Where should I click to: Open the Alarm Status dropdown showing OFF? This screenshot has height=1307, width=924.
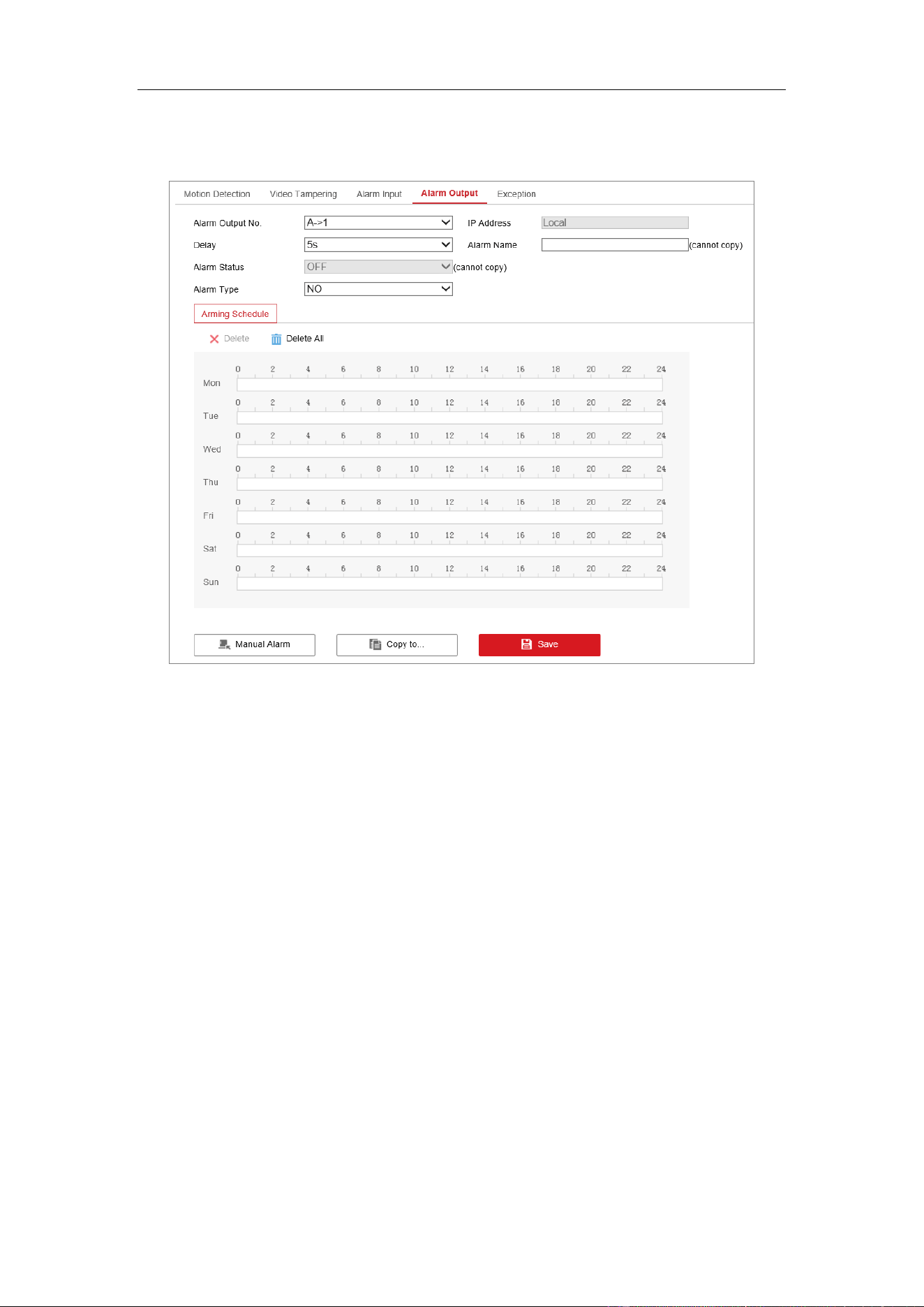378,267
